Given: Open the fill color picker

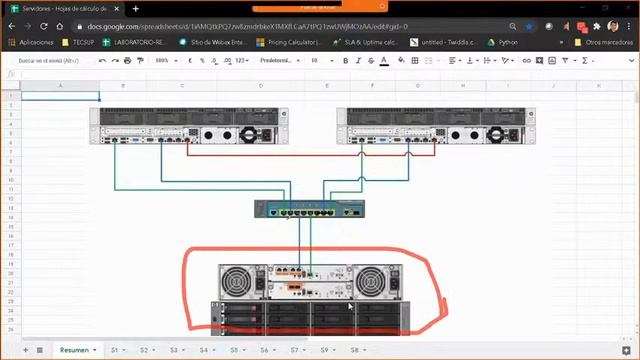Looking at the screenshot, I should pyautogui.click(x=401, y=60).
